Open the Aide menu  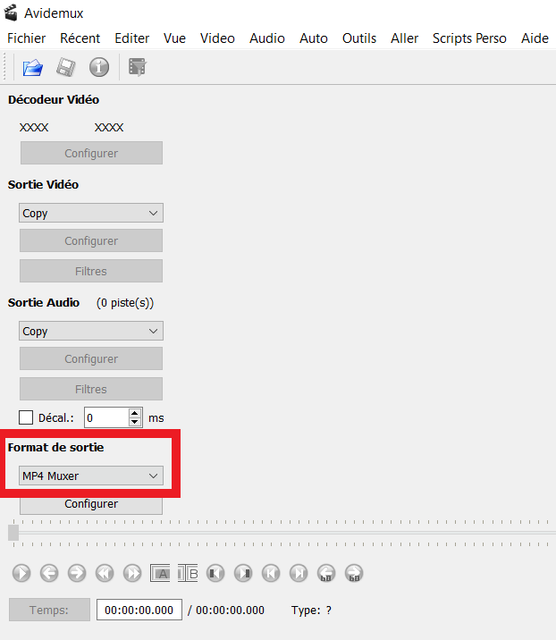coord(535,38)
